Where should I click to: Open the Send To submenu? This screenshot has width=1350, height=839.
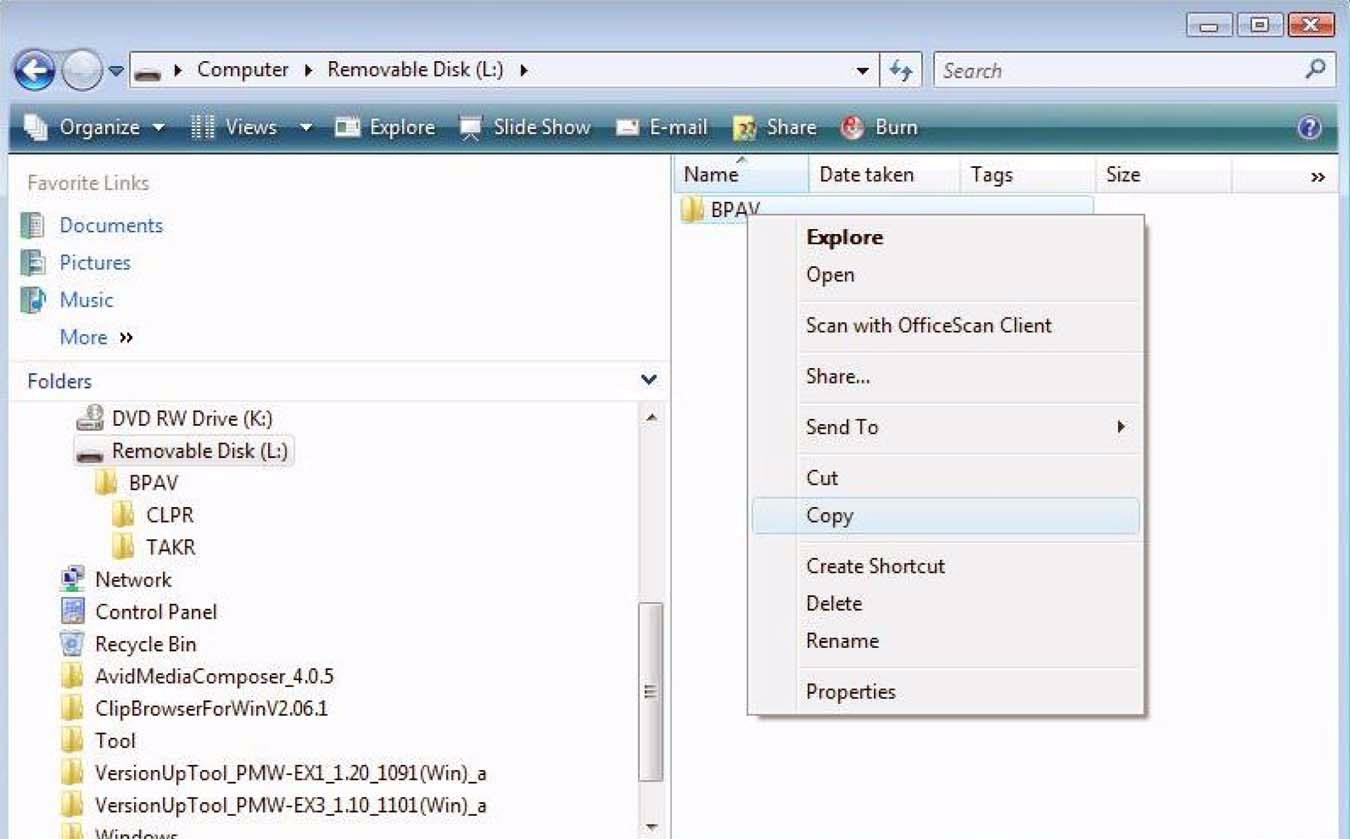842,427
